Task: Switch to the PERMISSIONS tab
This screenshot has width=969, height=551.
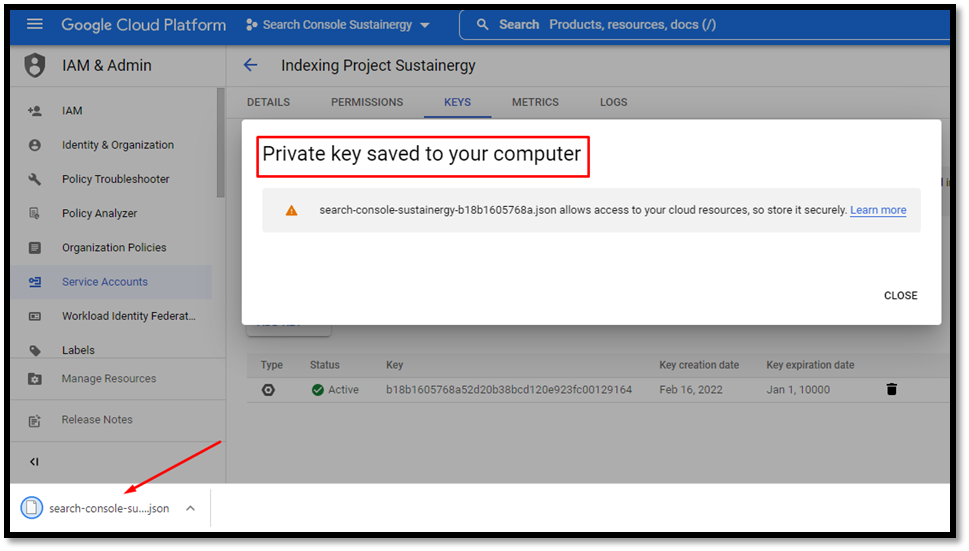Action: pyautogui.click(x=367, y=102)
